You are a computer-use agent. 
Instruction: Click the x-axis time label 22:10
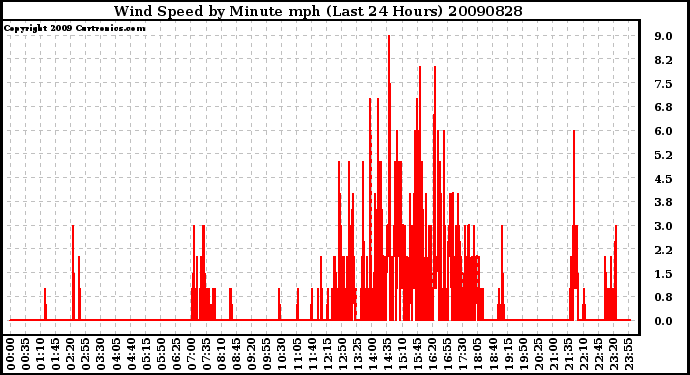(x=584, y=354)
